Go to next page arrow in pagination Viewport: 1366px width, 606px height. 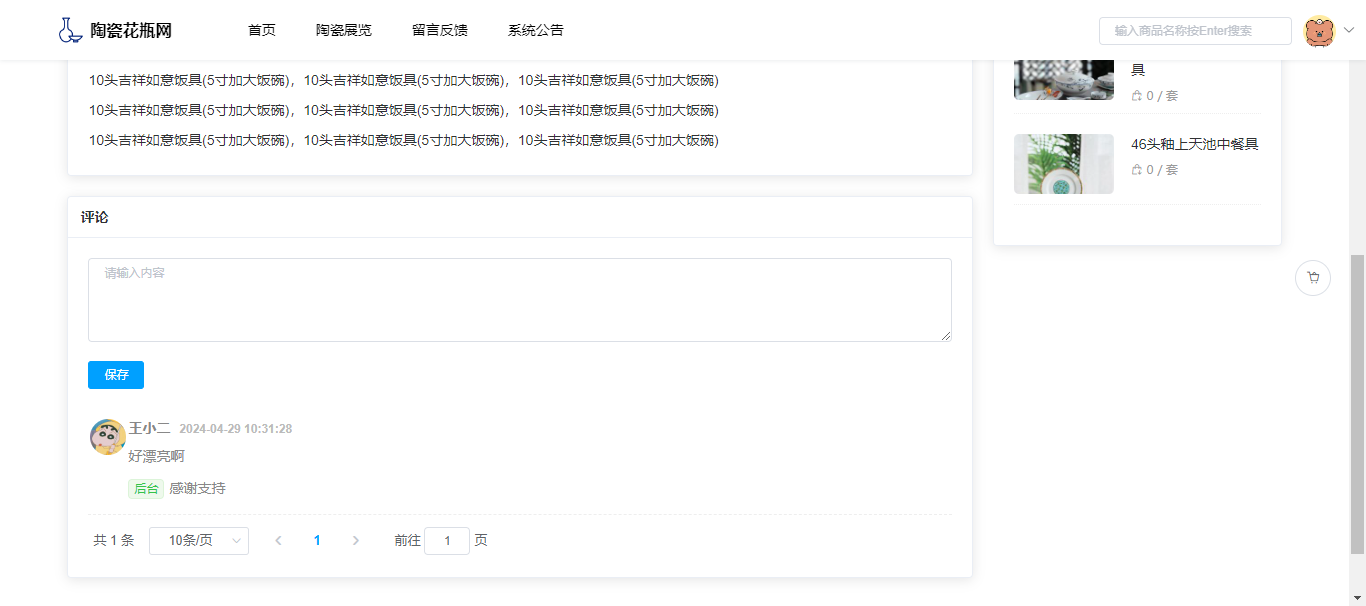356,541
